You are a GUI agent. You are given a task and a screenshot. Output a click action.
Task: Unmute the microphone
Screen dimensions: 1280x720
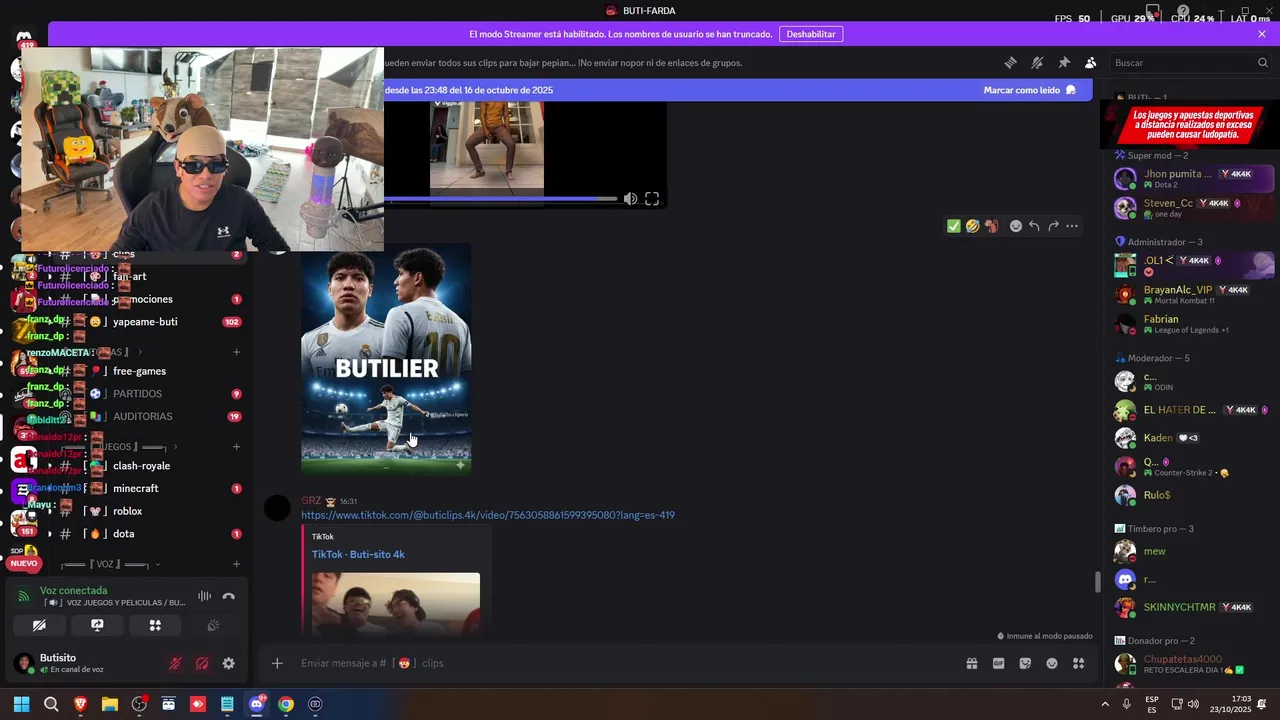175,663
